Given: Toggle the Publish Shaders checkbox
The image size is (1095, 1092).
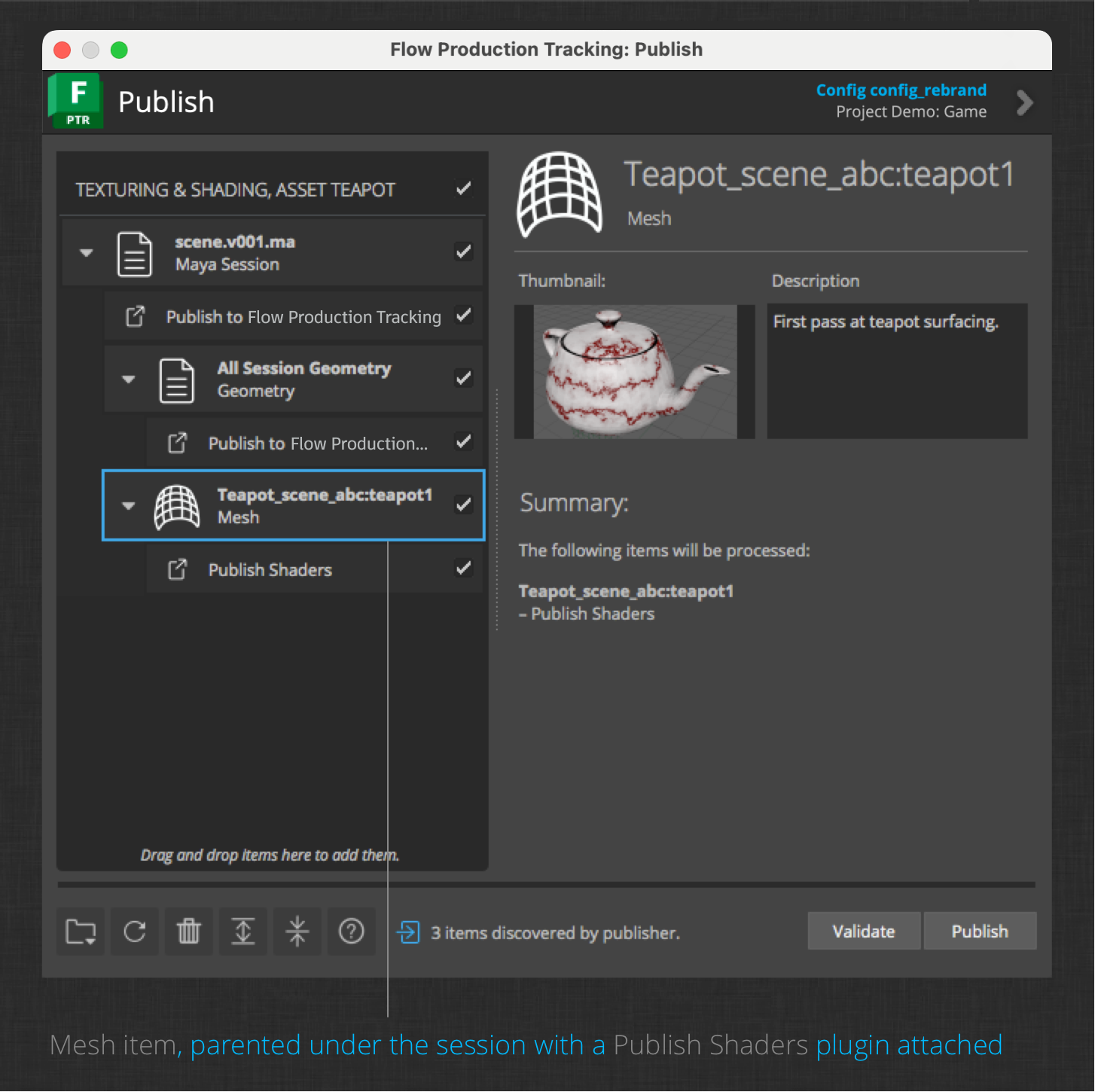Looking at the screenshot, I should point(464,568).
